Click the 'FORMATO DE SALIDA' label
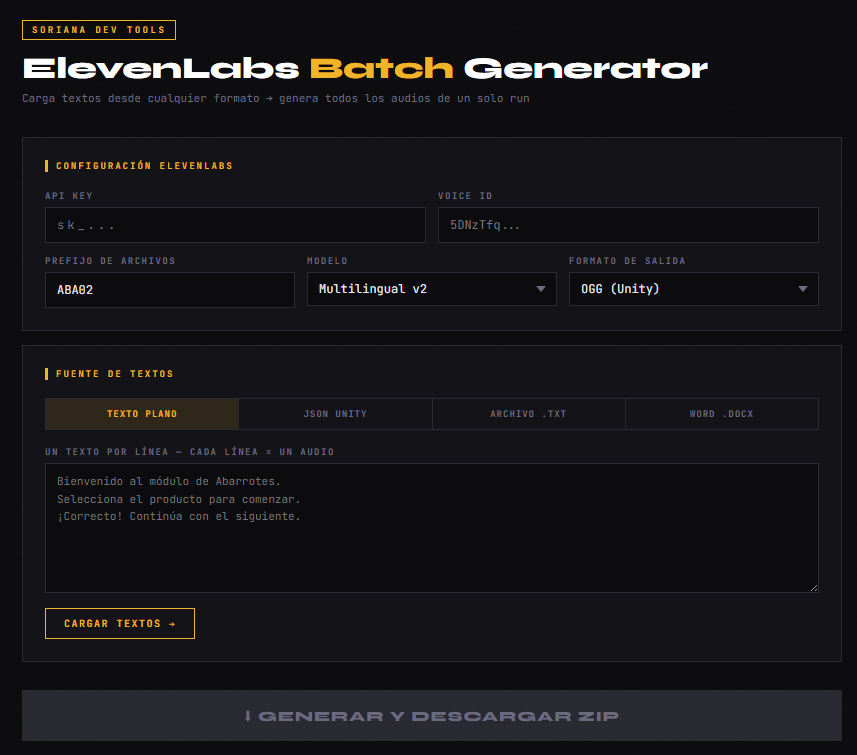The height and width of the screenshot is (755, 857). click(627, 261)
